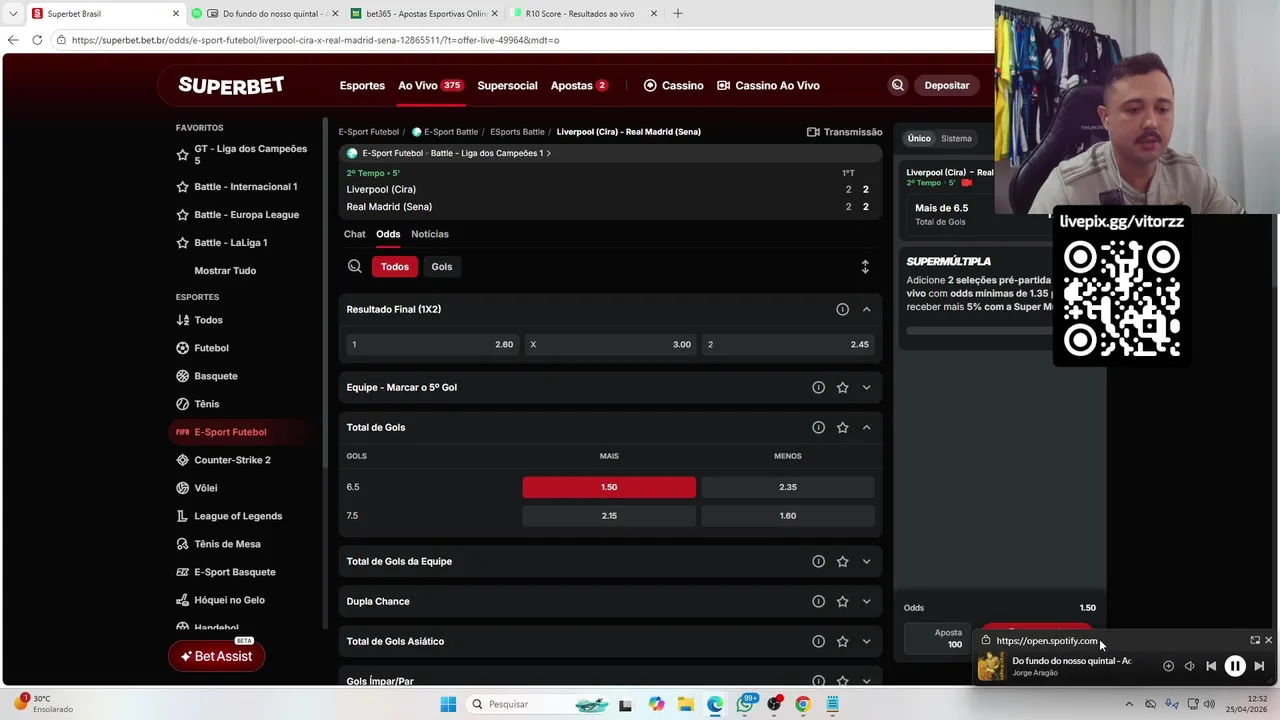Search markets with the magnifier icon

tap(354, 266)
